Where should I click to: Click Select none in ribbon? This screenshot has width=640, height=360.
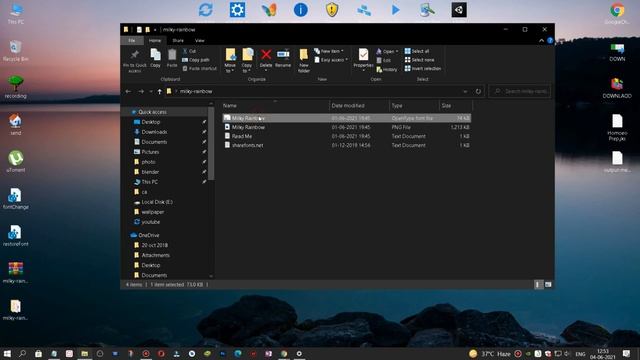419,60
